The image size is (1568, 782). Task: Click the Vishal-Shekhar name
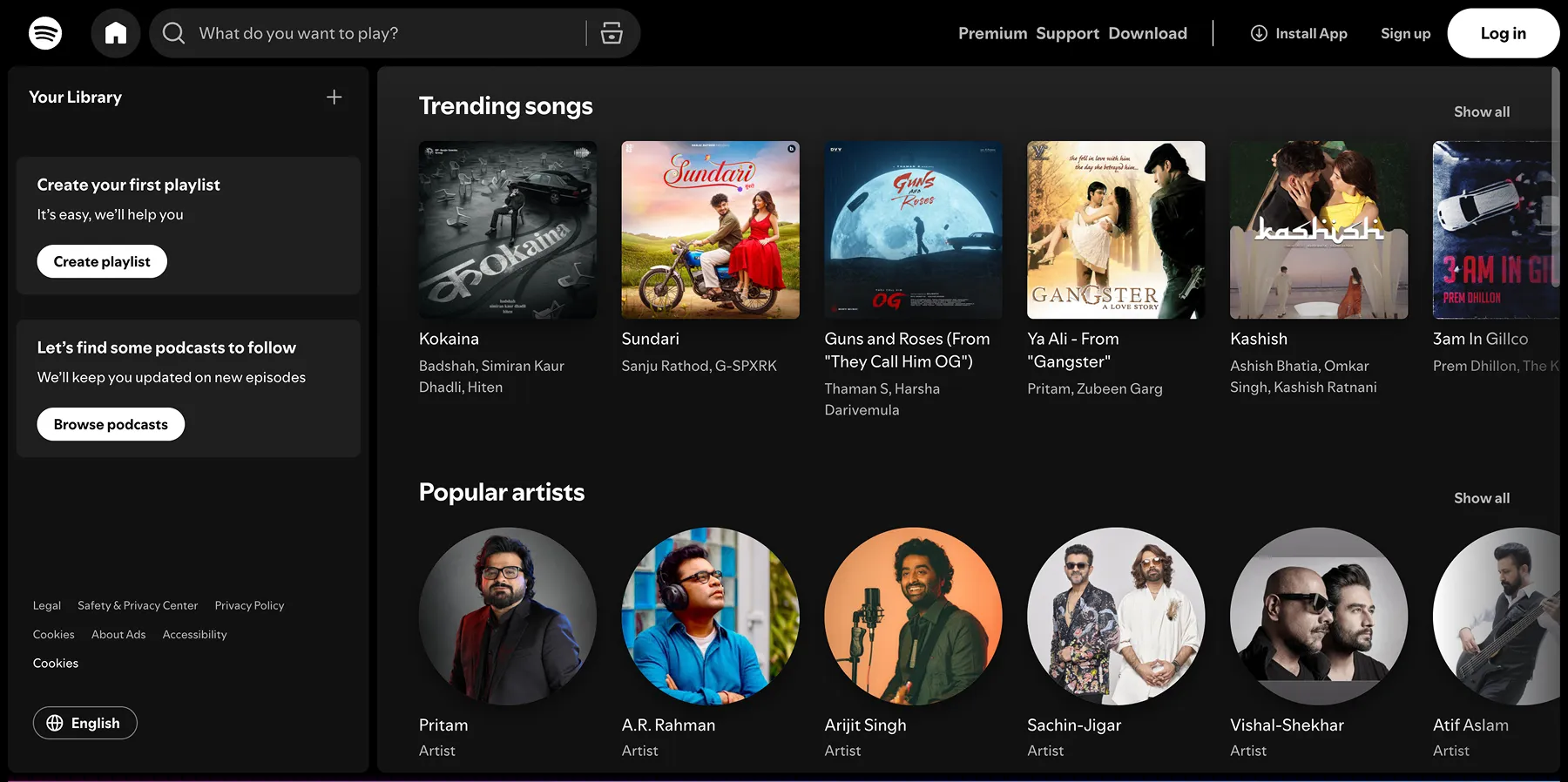point(1287,725)
